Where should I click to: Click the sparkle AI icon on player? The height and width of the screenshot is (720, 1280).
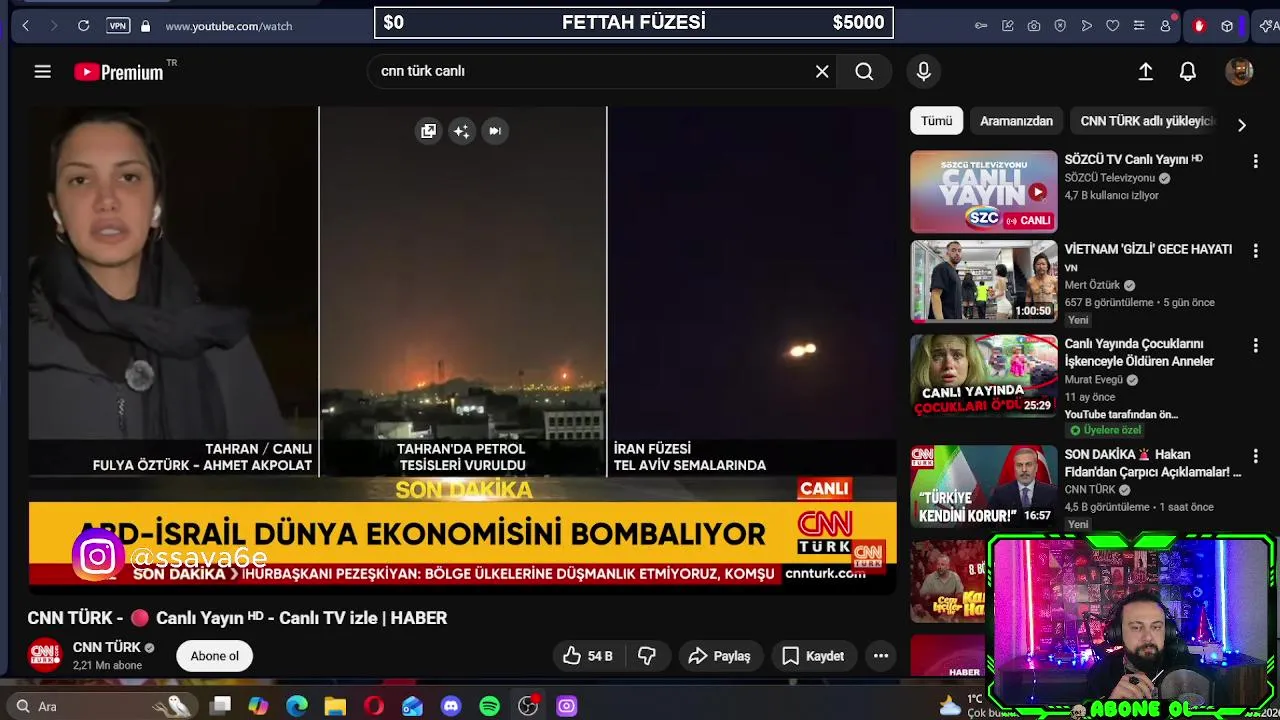coord(461,131)
